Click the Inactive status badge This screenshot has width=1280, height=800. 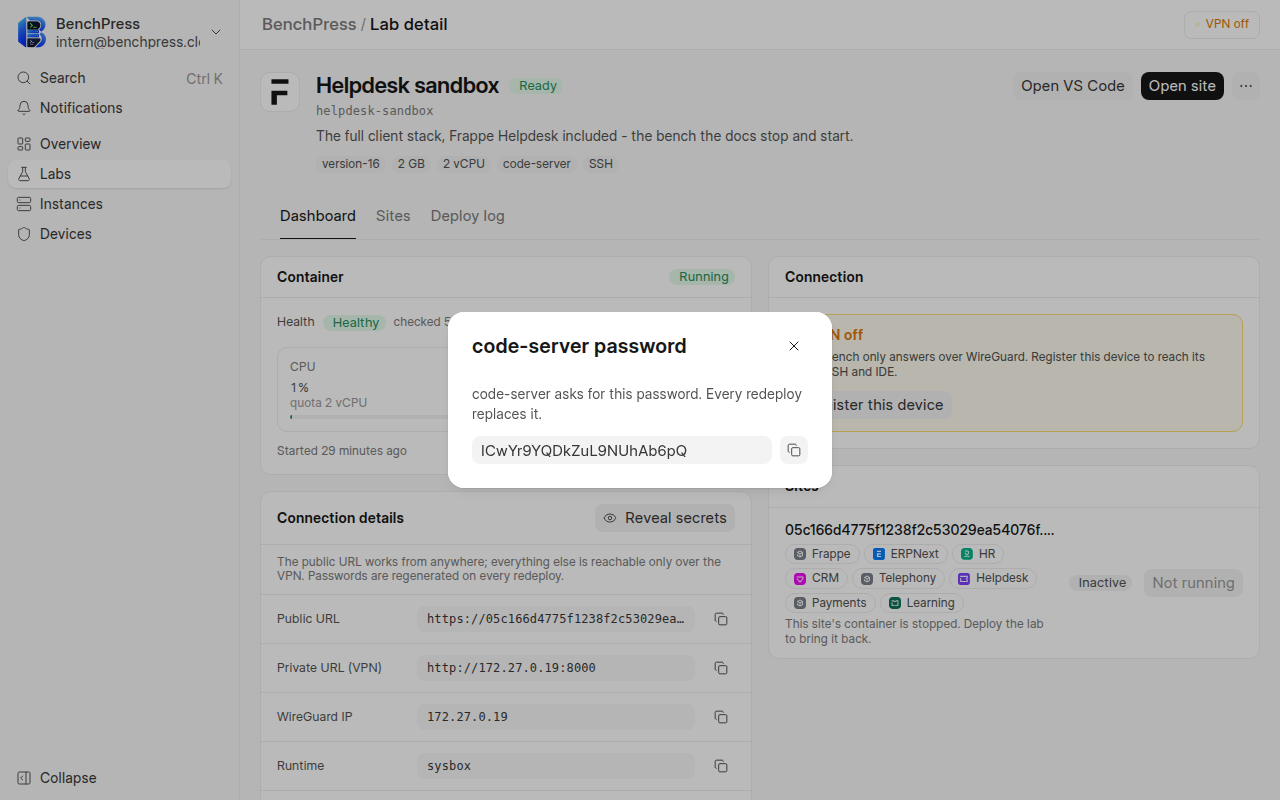click(1102, 583)
